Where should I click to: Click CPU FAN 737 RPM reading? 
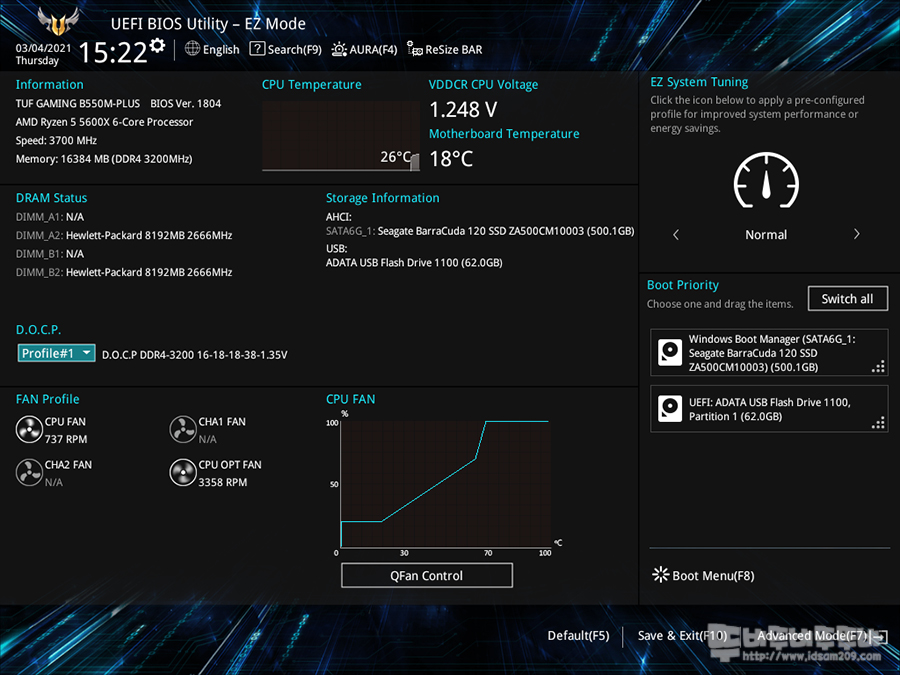pyautogui.click(x=66, y=439)
